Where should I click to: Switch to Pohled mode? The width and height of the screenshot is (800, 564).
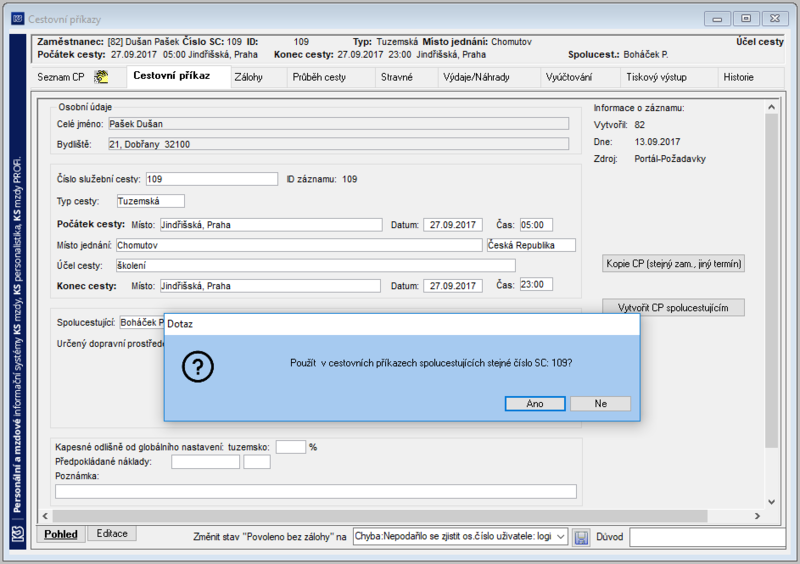pos(61,534)
